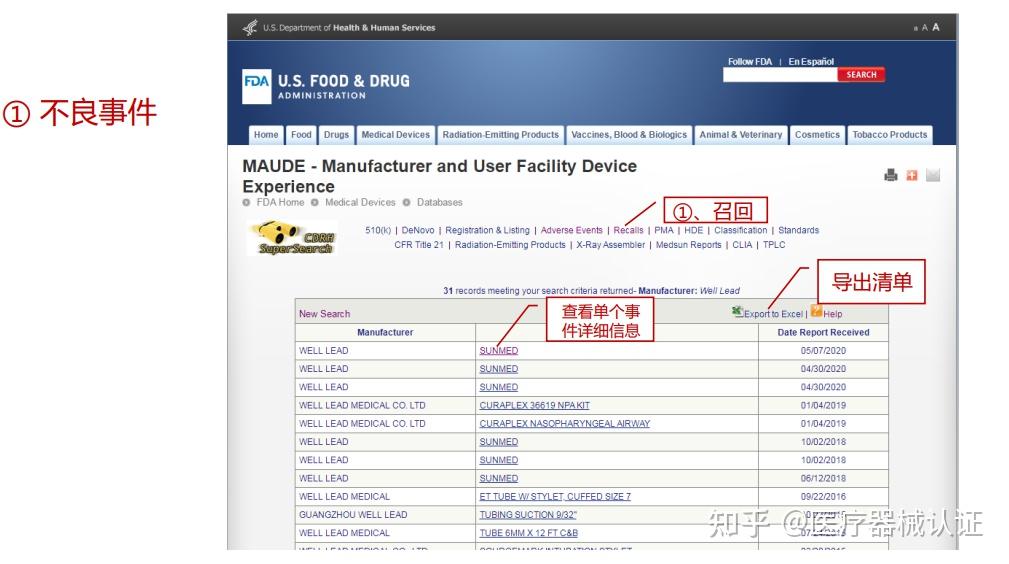The width and height of the screenshot is (1009, 564).
Task: Click New Search link
Action: tap(324, 314)
